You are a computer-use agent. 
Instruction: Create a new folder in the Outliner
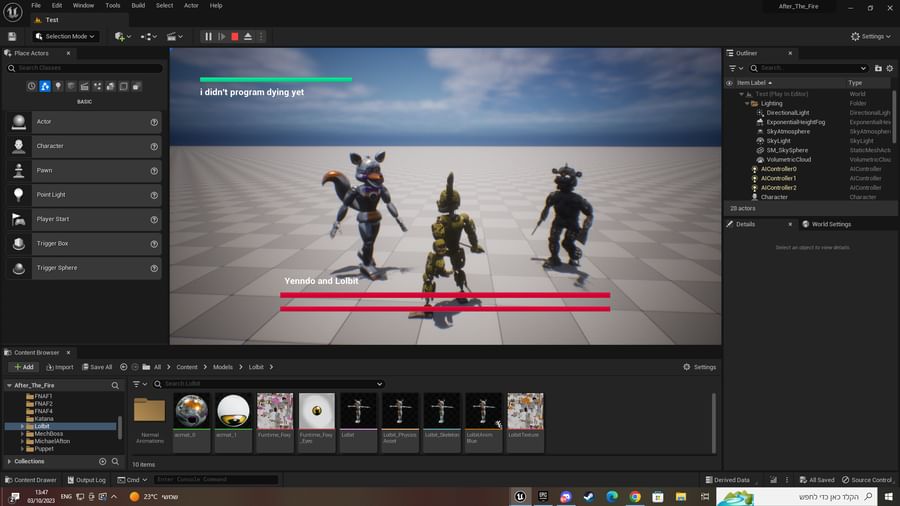coord(878,68)
